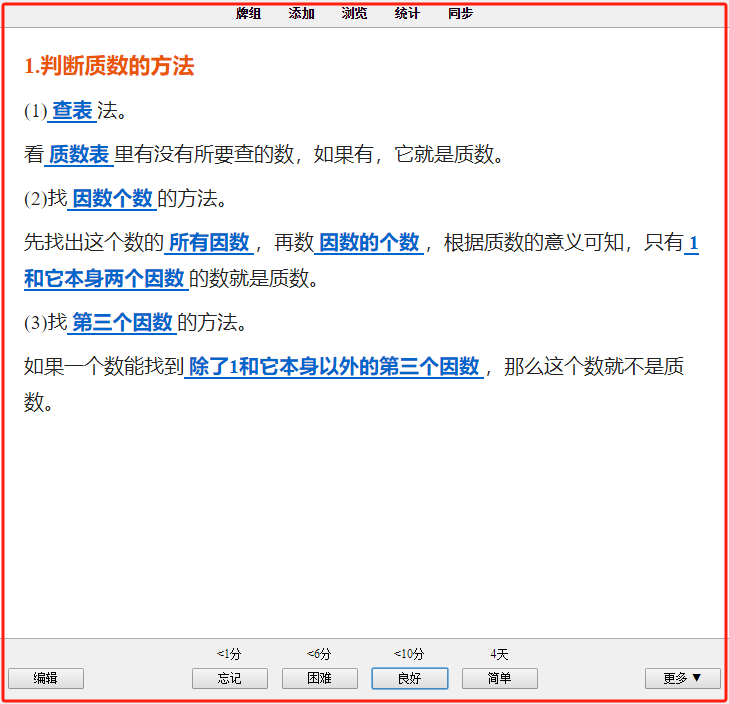The width and height of the screenshot is (729, 704).
Task: Click the heading 1.判断质数的方法
Action: (x=109, y=66)
